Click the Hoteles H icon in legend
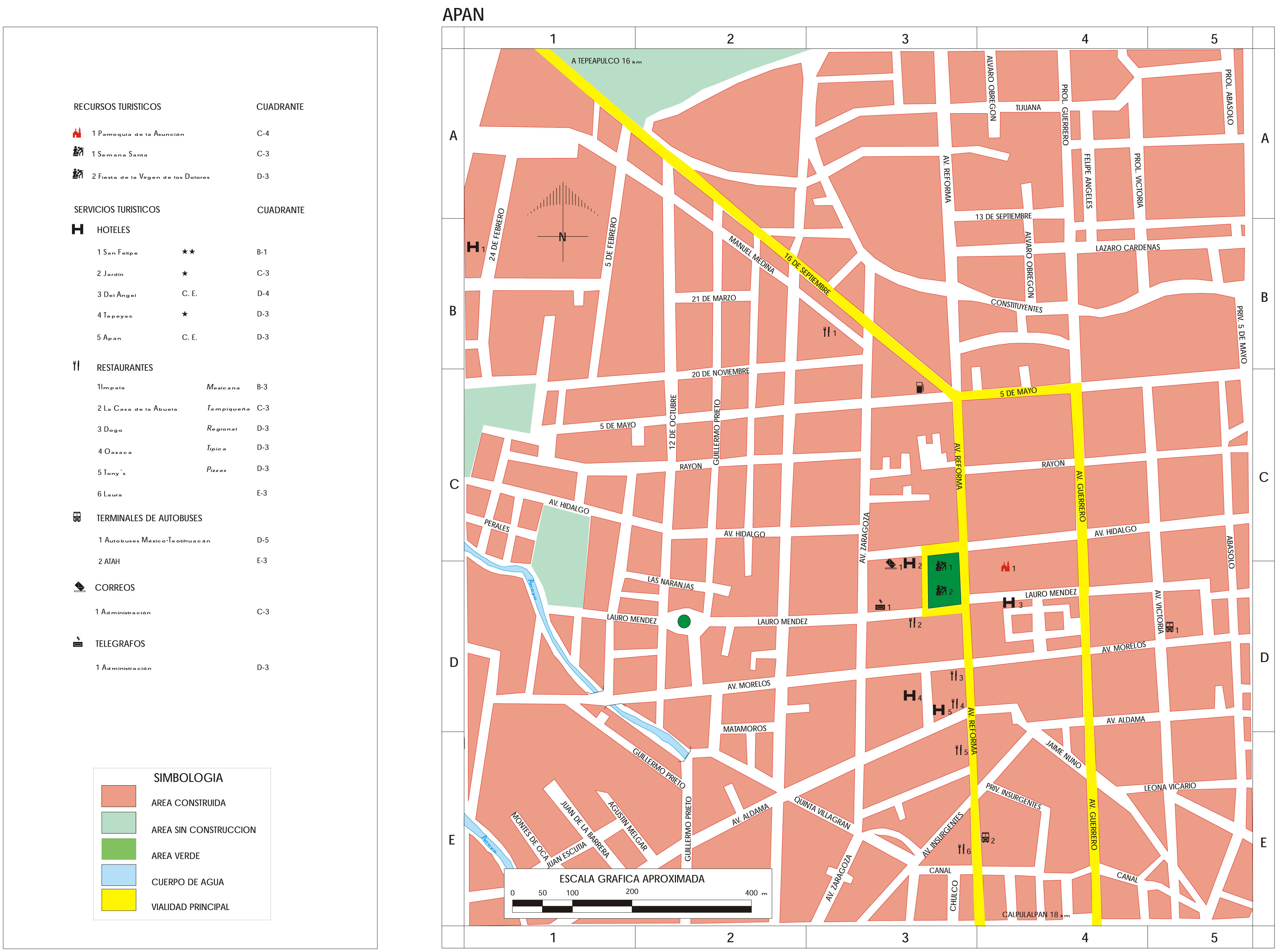This screenshot has height=952, width=1281. pos(78,229)
